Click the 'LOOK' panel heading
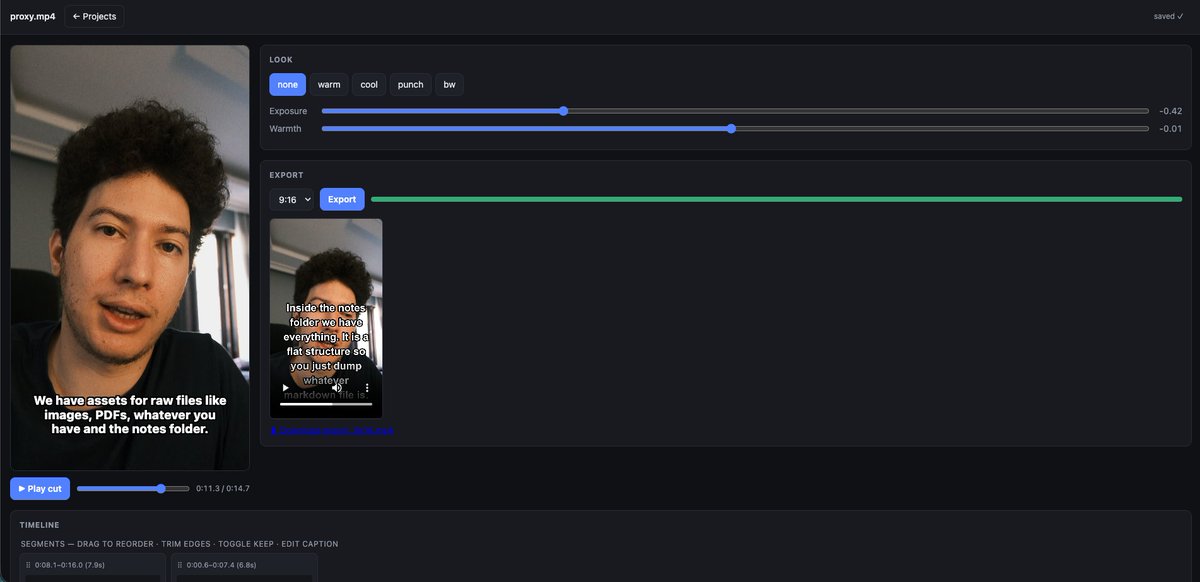Viewport: 1200px width, 582px height. tap(281, 60)
